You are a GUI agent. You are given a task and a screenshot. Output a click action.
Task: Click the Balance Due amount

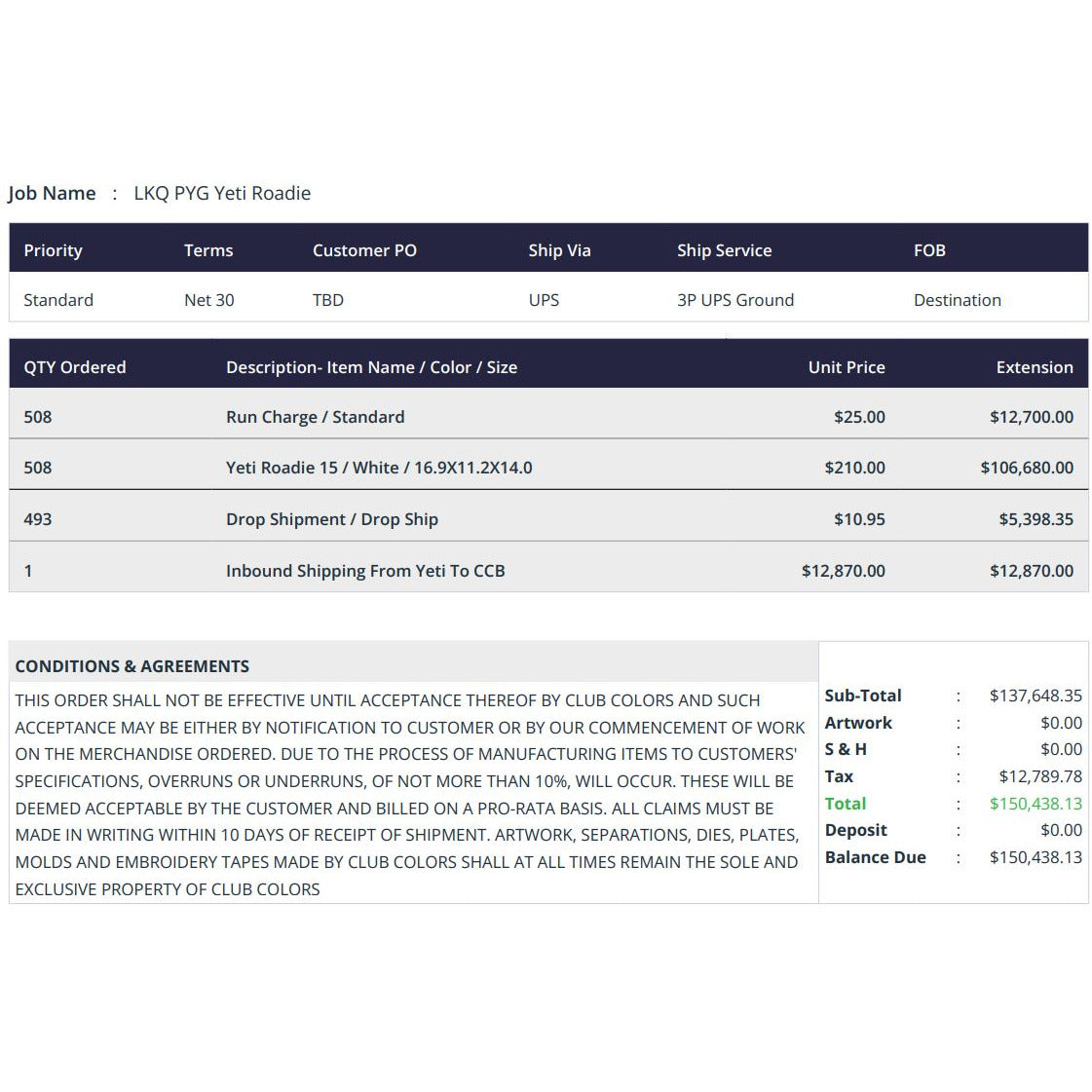pos(1036,857)
